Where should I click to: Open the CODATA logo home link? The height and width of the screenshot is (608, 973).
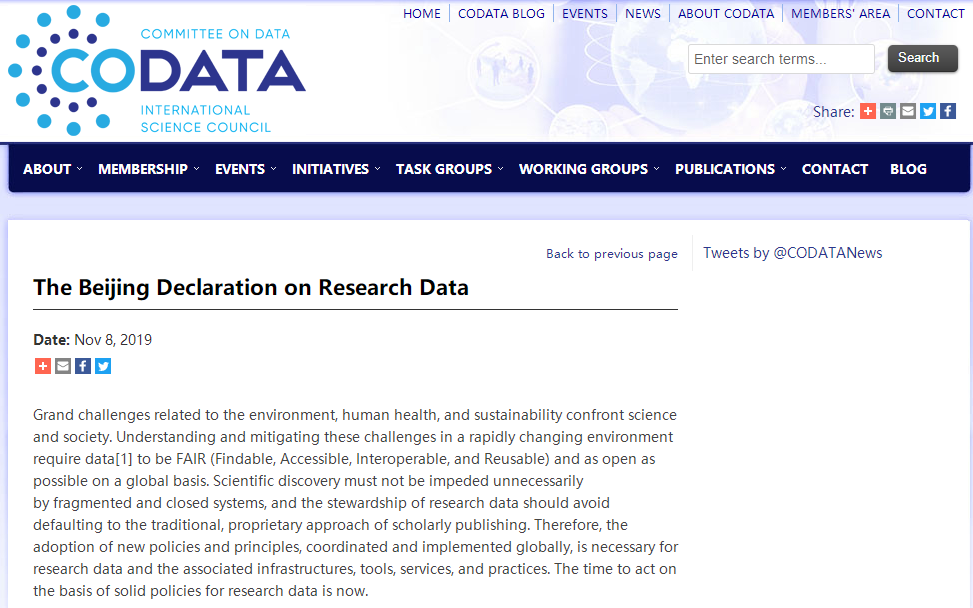pos(157,70)
